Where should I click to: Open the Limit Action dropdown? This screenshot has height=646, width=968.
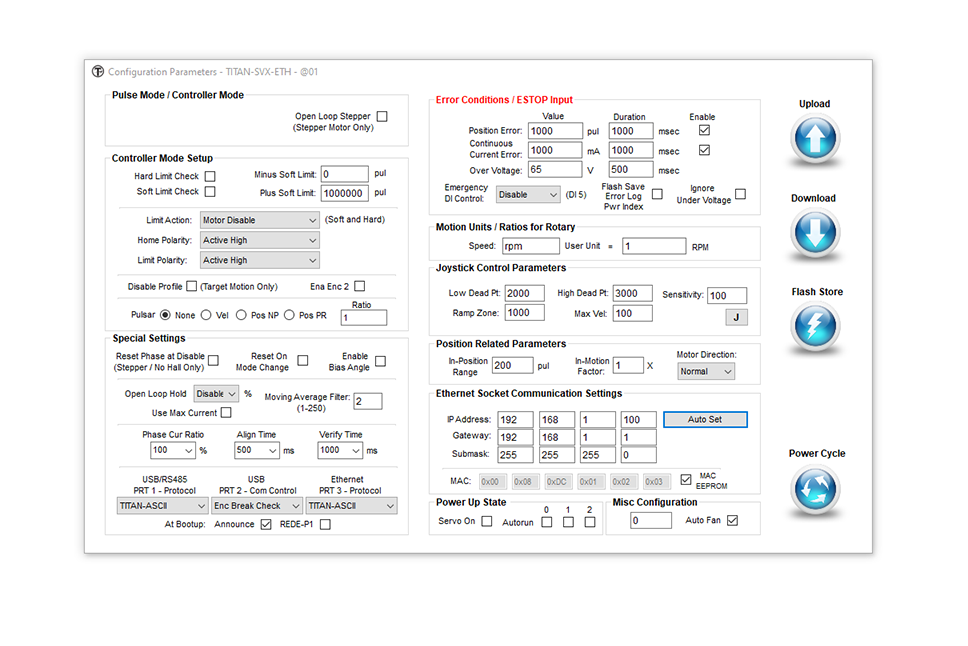tap(259, 220)
